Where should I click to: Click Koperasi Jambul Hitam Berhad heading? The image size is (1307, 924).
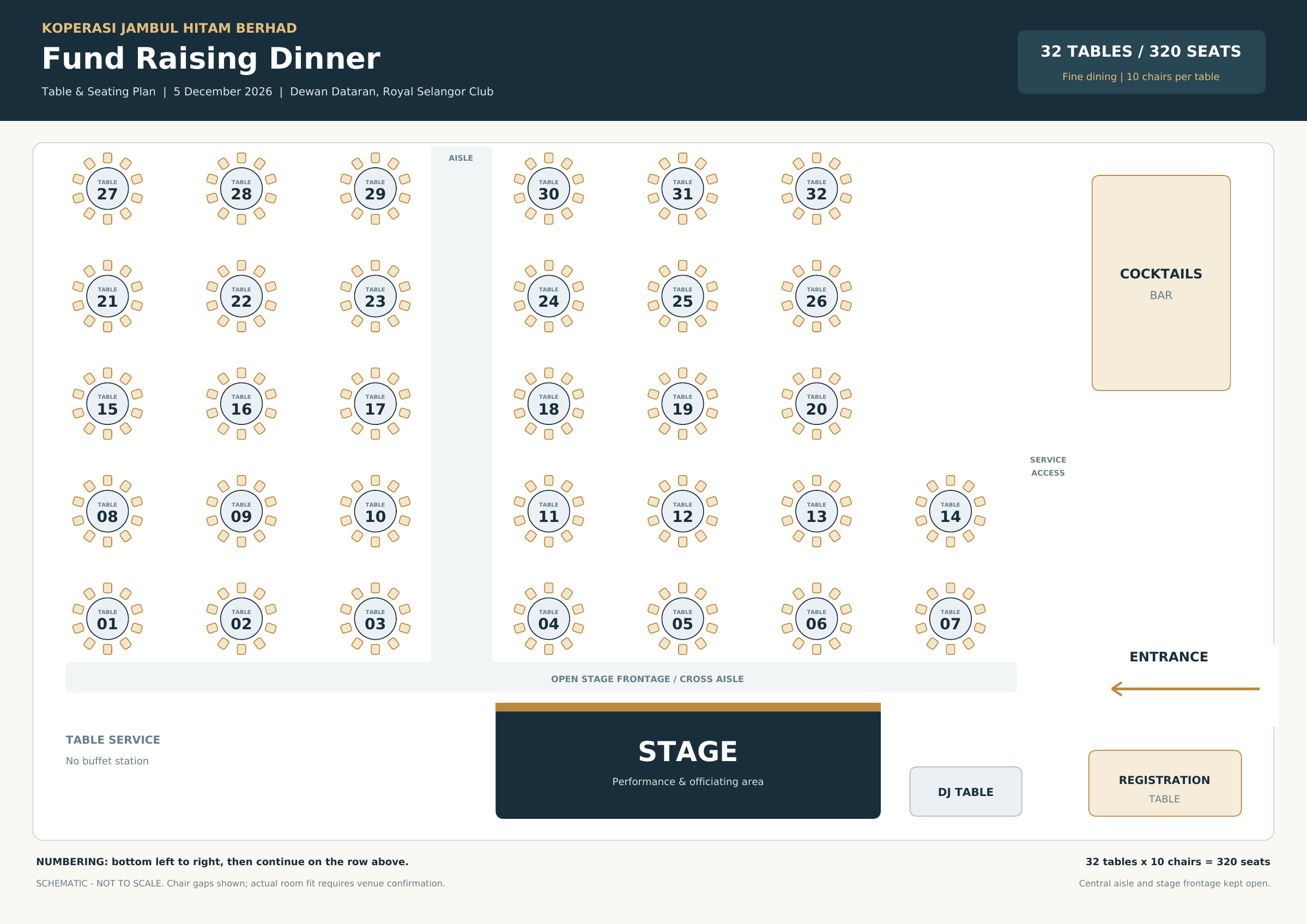point(169,28)
